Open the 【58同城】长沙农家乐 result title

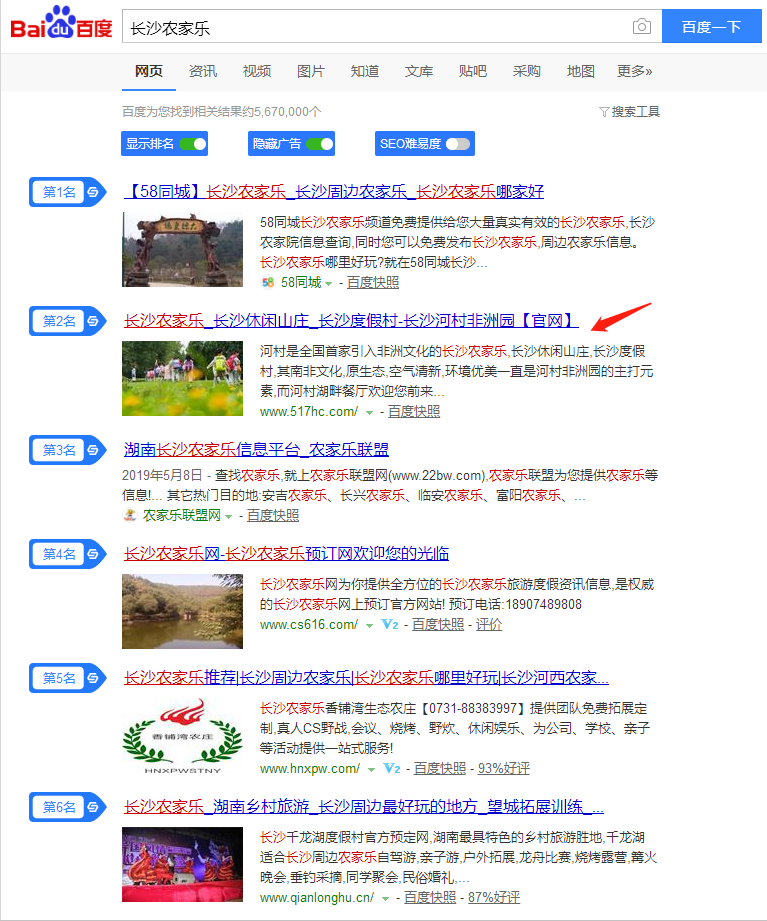point(334,191)
